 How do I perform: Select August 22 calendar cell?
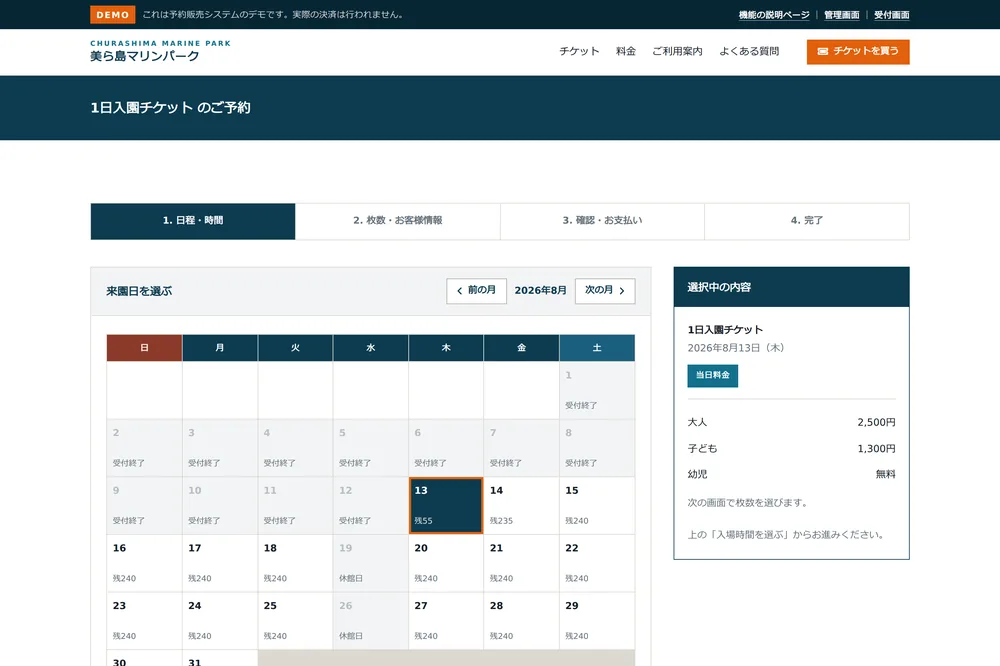point(597,563)
